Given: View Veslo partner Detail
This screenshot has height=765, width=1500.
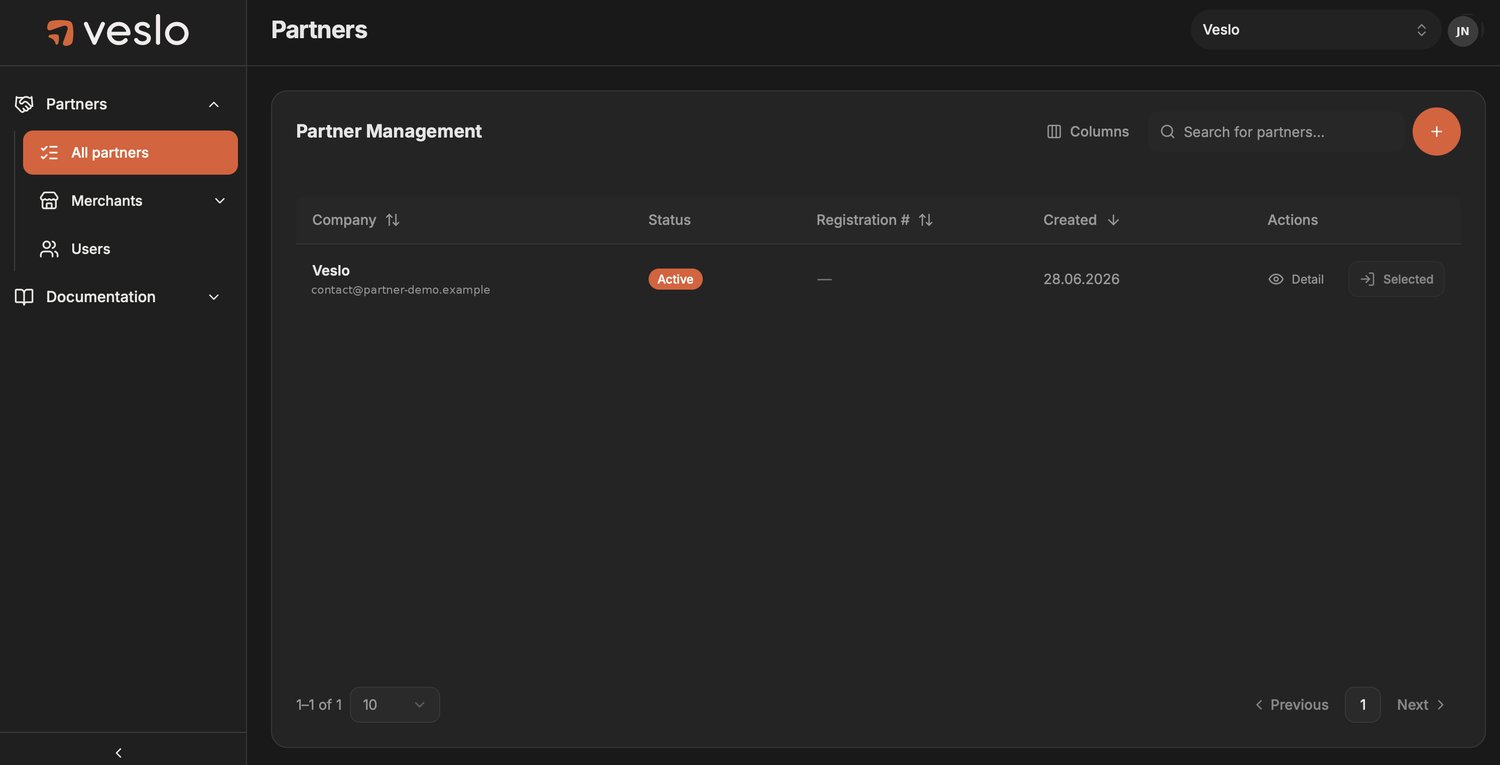Looking at the screenshot, I should pos(1295,279).
